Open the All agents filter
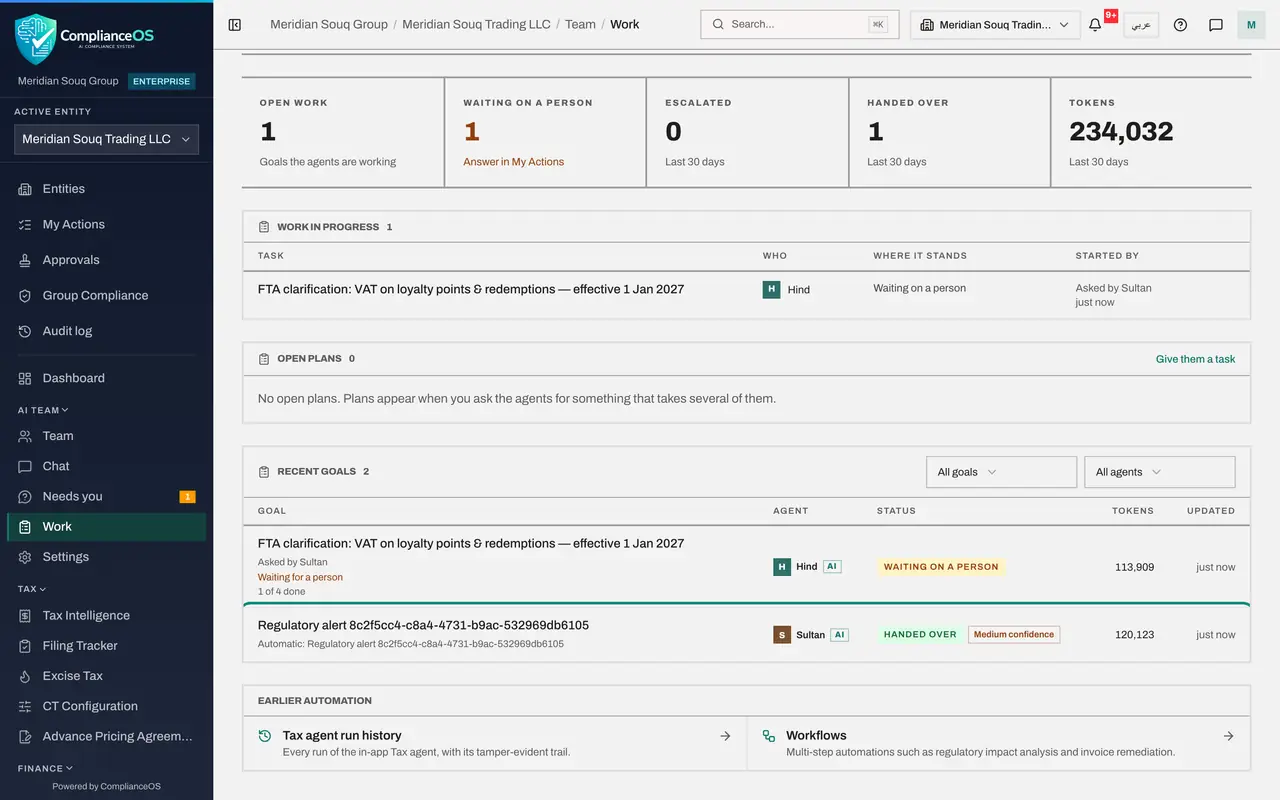The height and width of the screenshot is (800, 1280). point(1160,472)
